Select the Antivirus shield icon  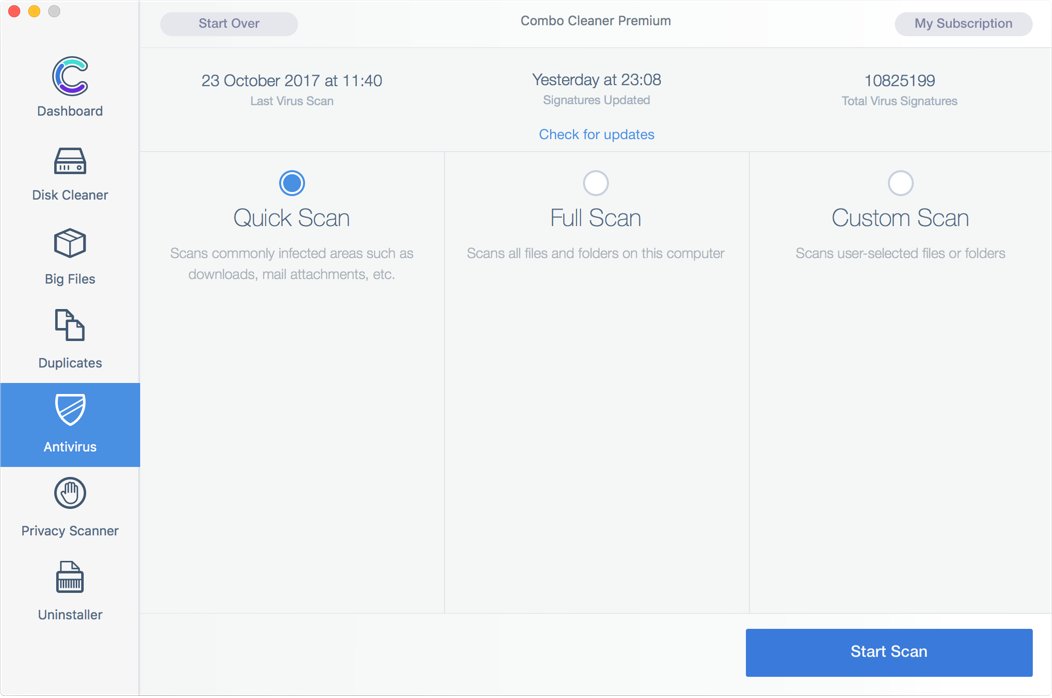point(70,410)
